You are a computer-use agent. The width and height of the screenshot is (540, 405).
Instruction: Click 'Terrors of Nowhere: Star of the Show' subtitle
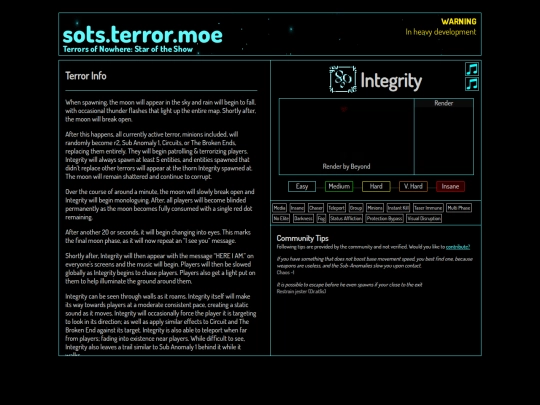[x=128, y=49]
